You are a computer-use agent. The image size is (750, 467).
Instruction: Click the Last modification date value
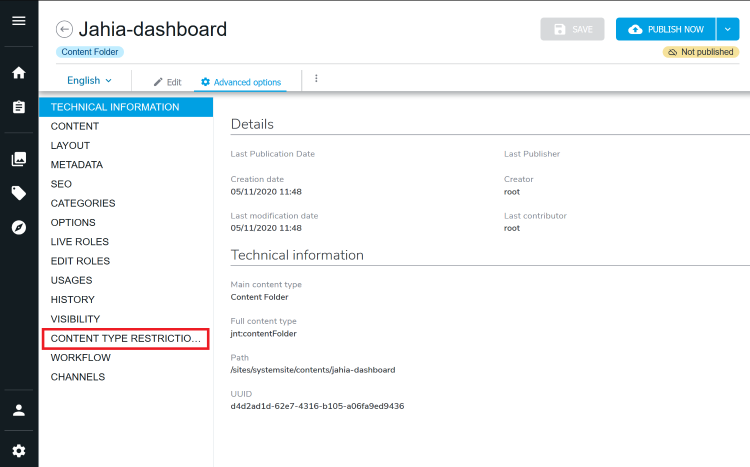(x=266, y=228)
